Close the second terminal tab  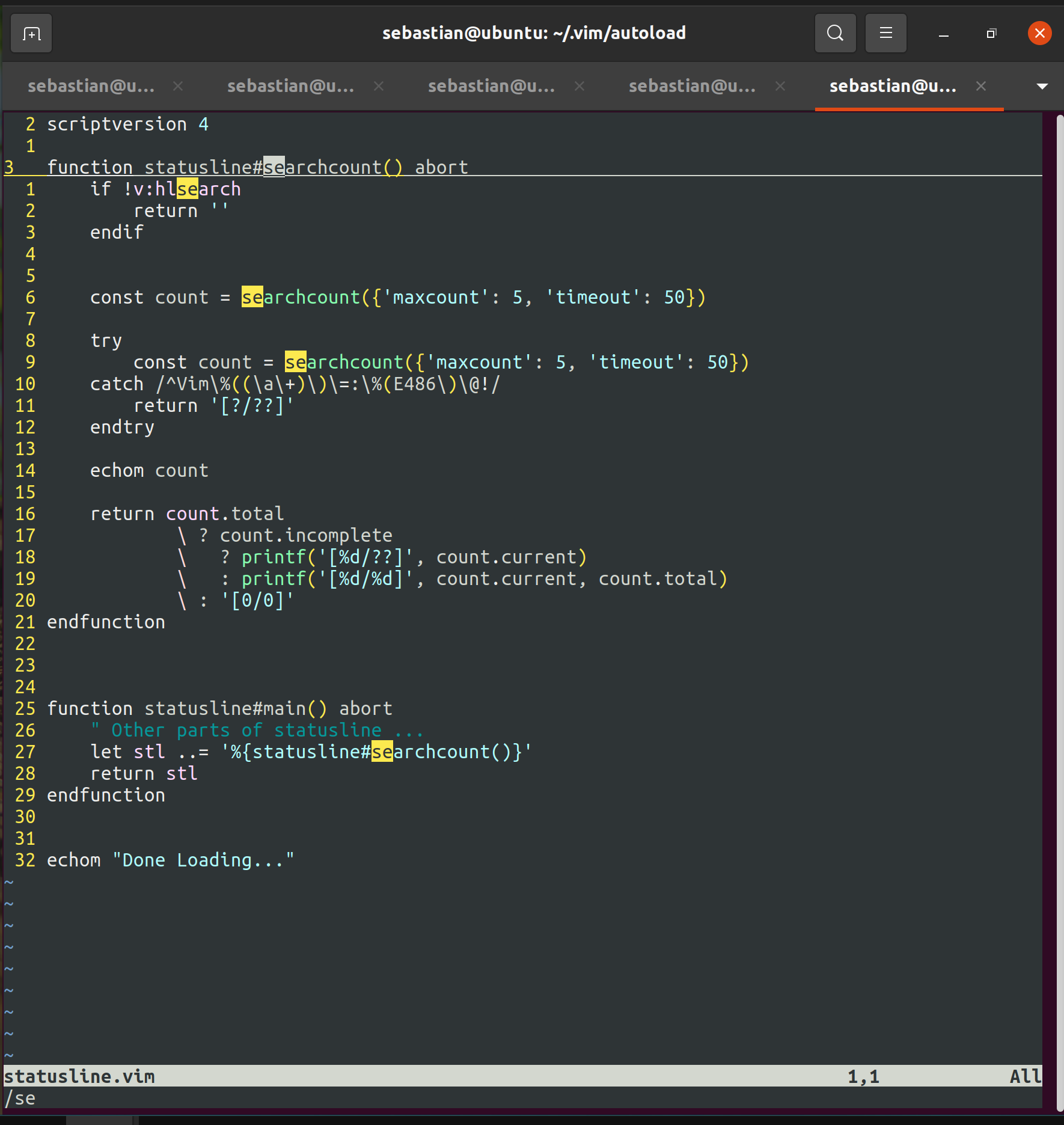[379, 86]
